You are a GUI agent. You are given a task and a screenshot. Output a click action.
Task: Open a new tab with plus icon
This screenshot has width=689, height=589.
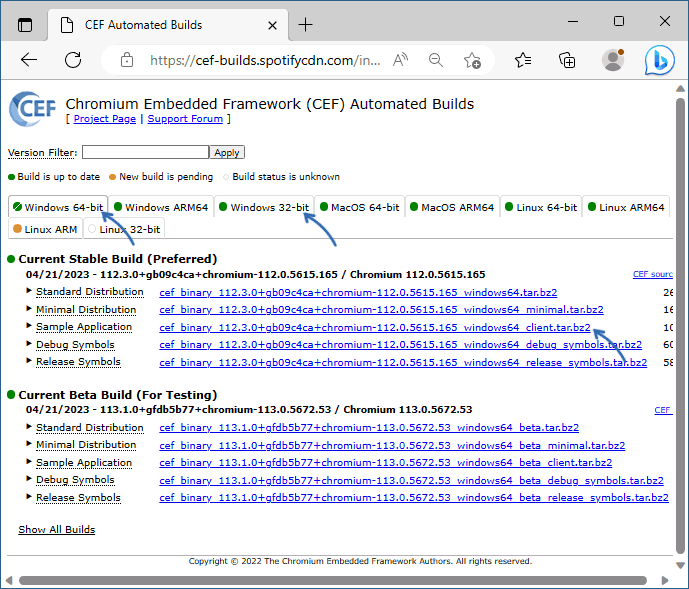305,25
